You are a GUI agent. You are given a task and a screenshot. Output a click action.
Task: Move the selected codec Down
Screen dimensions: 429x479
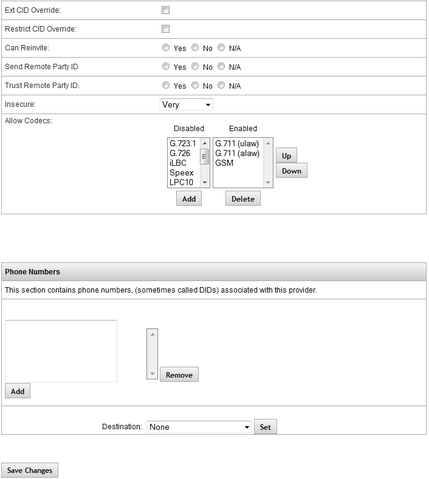292,171
